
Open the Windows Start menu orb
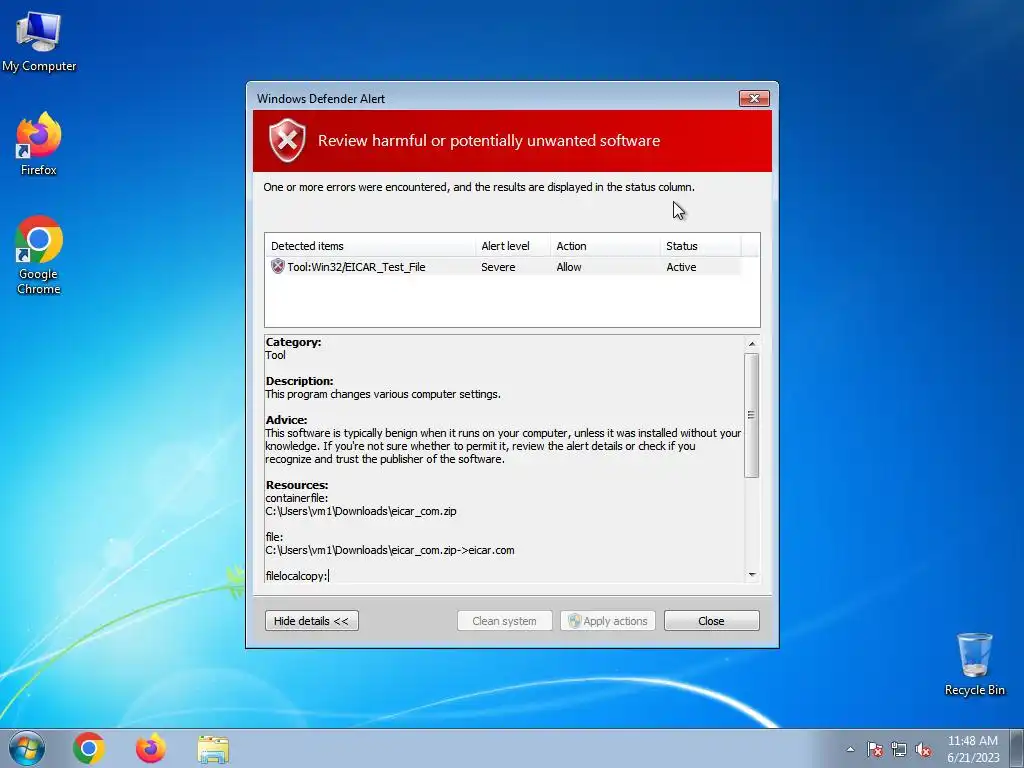pyautogui.click(x=27, y=748)
